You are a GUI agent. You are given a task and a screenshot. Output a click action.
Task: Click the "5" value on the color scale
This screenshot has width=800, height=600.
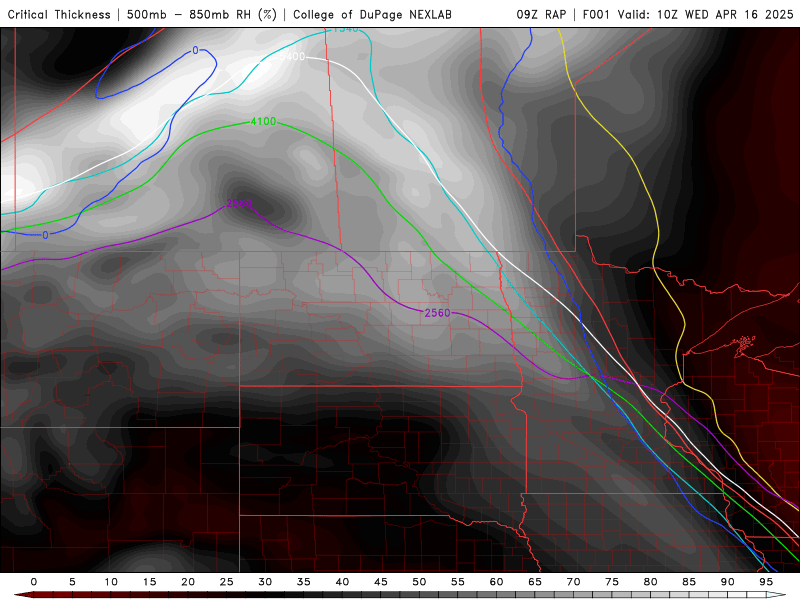[x=72, y=582]
